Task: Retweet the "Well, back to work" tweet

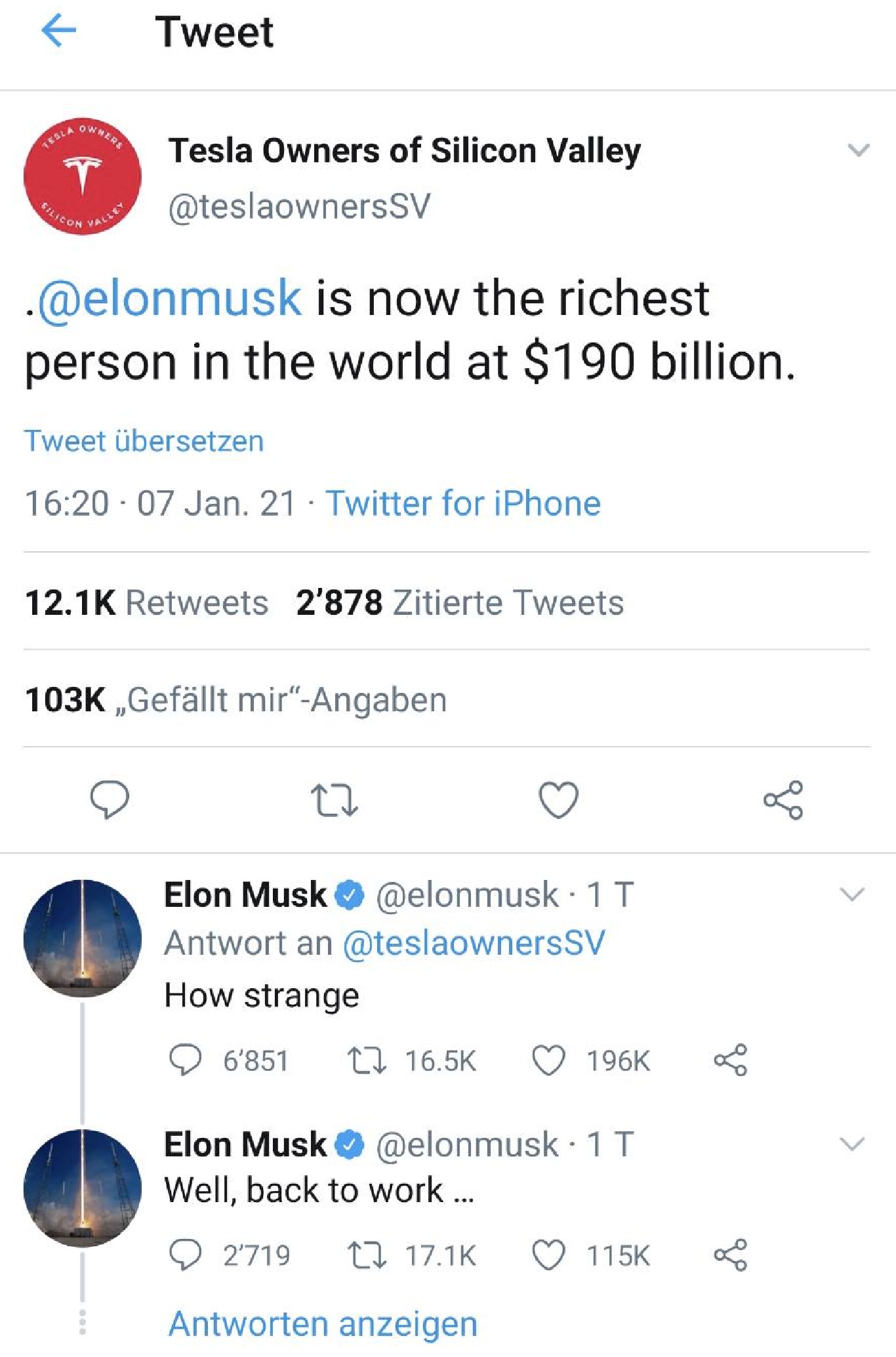Action: click(367, 1255)
